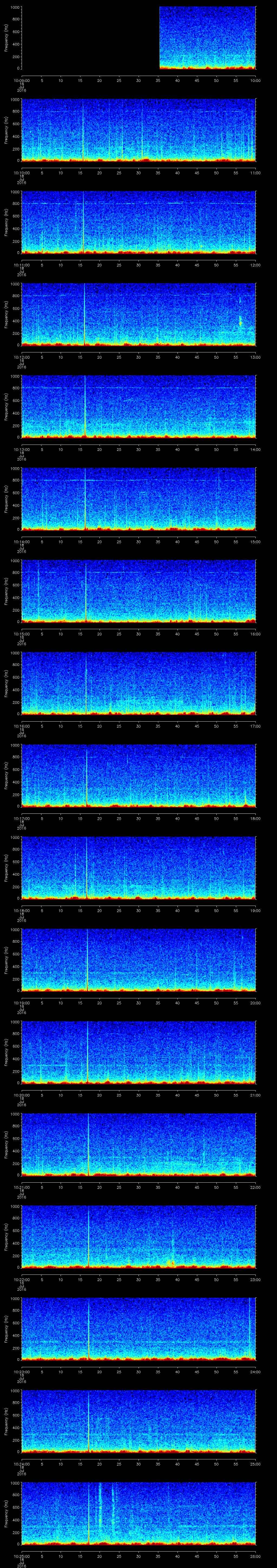The height and width of the screenshot is (1568, 277).
Task: Click Frequency (Hz) label of the 10:09:00 panel
Action: [6, 38]
